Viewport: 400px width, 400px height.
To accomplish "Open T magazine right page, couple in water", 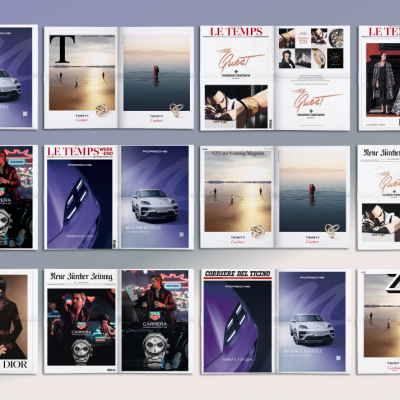I will (157, 78).
